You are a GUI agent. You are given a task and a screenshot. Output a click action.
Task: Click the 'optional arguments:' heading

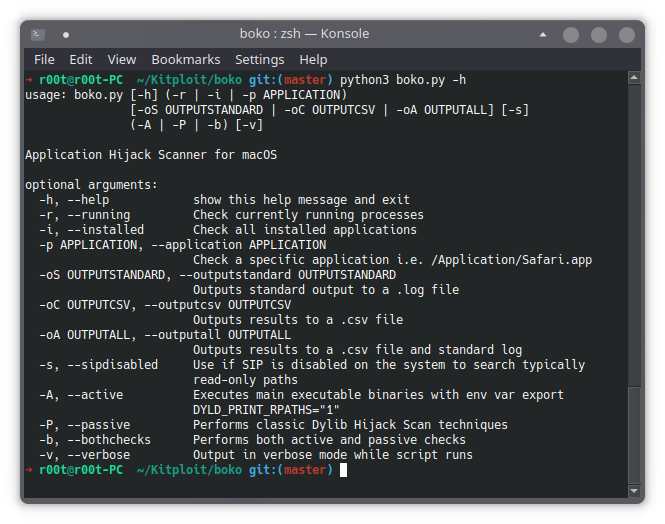[x=91, y=185]
